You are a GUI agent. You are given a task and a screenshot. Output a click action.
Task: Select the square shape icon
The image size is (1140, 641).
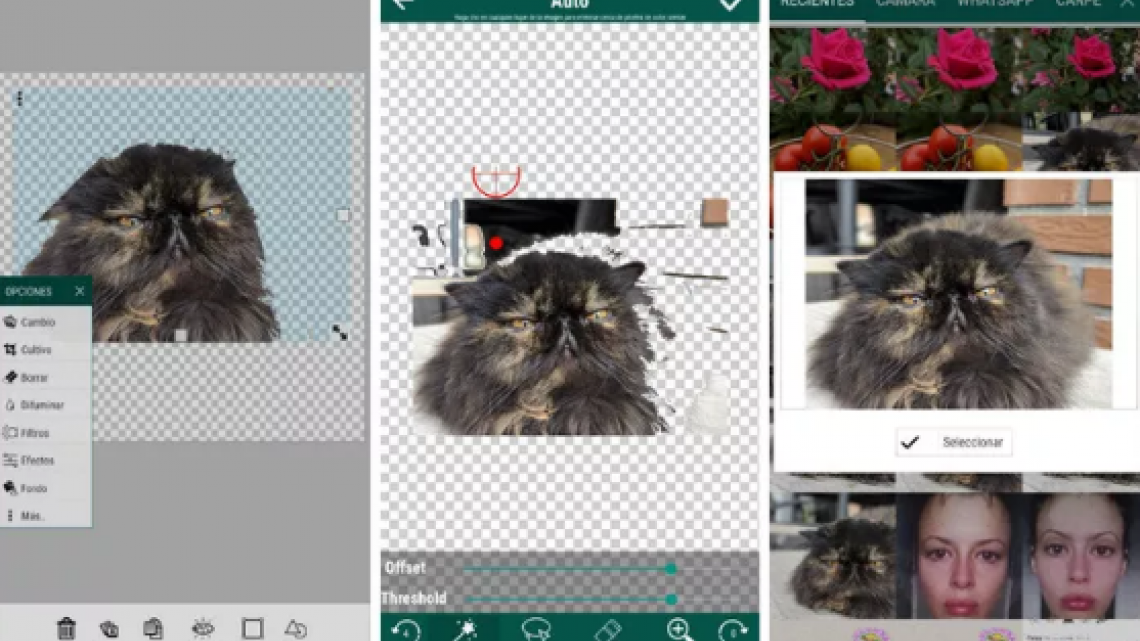[x=253, y=628]
